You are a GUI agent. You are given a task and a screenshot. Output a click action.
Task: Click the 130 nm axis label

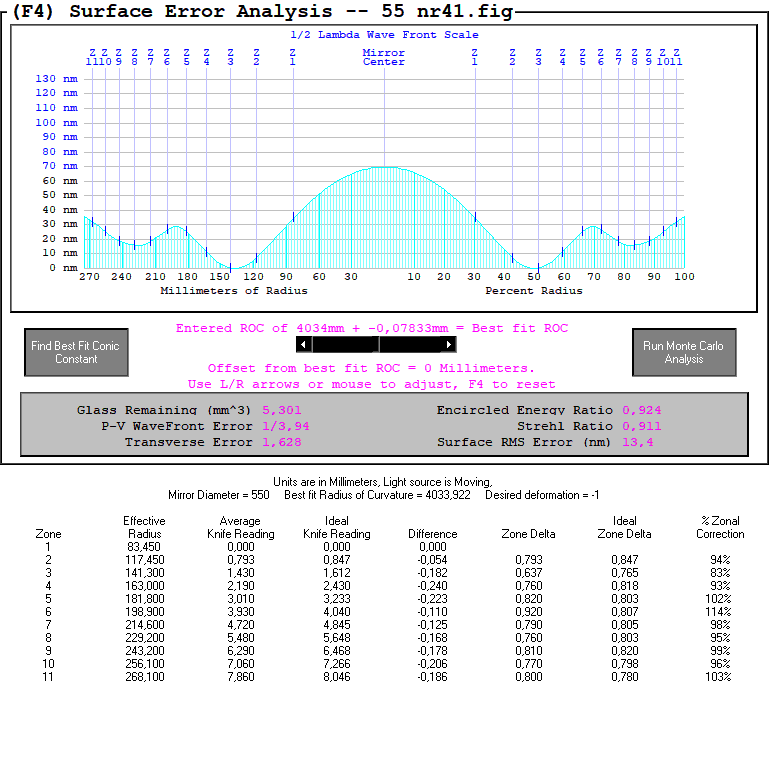(x=56, y=78)
